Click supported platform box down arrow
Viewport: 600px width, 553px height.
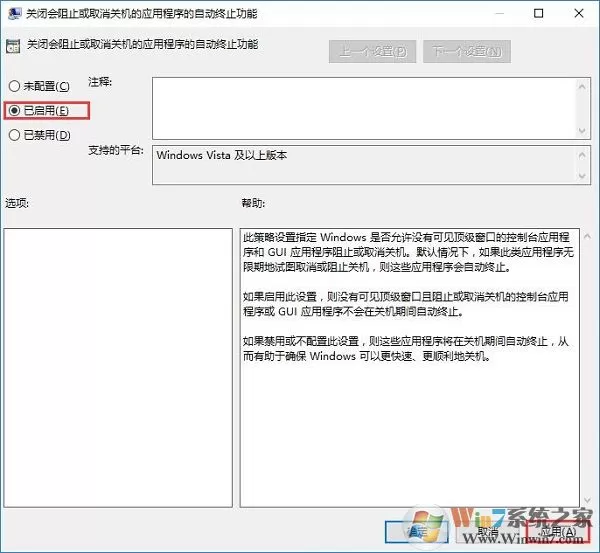click(582, 176)
